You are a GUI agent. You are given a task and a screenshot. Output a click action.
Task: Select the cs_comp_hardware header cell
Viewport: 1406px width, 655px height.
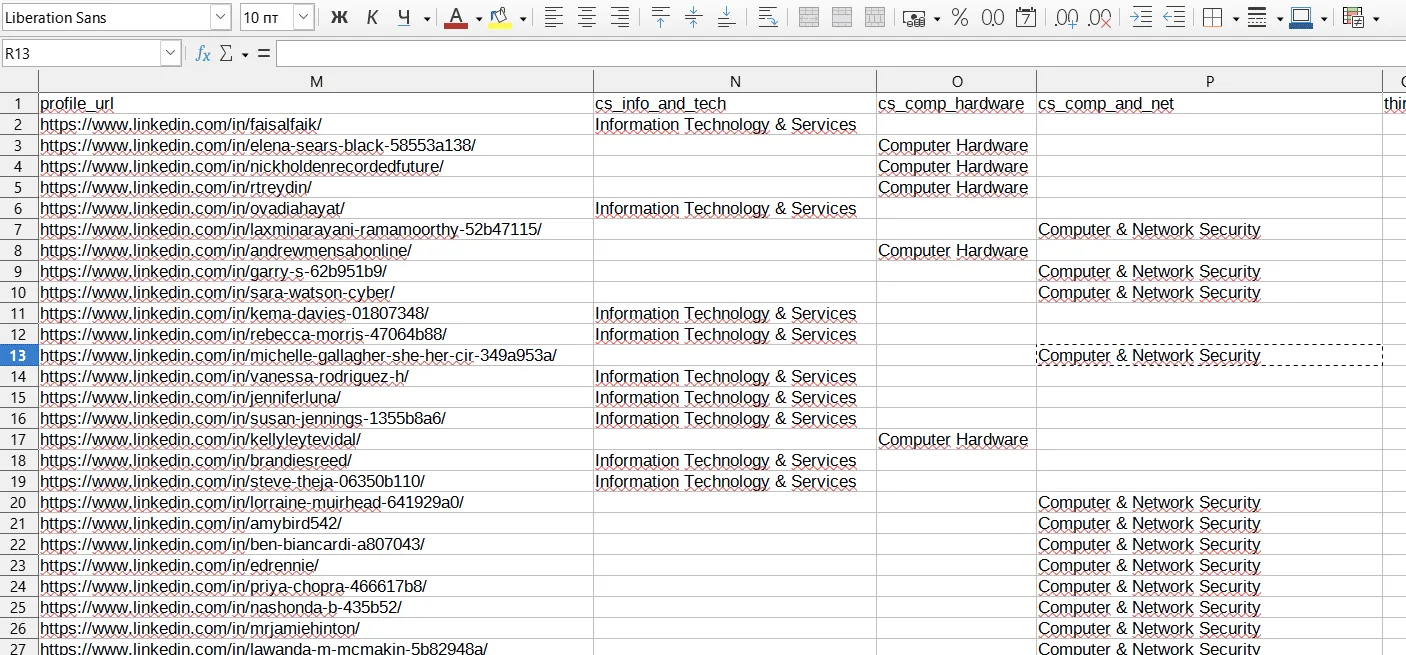pyautogui.click(x=957, y=103)
